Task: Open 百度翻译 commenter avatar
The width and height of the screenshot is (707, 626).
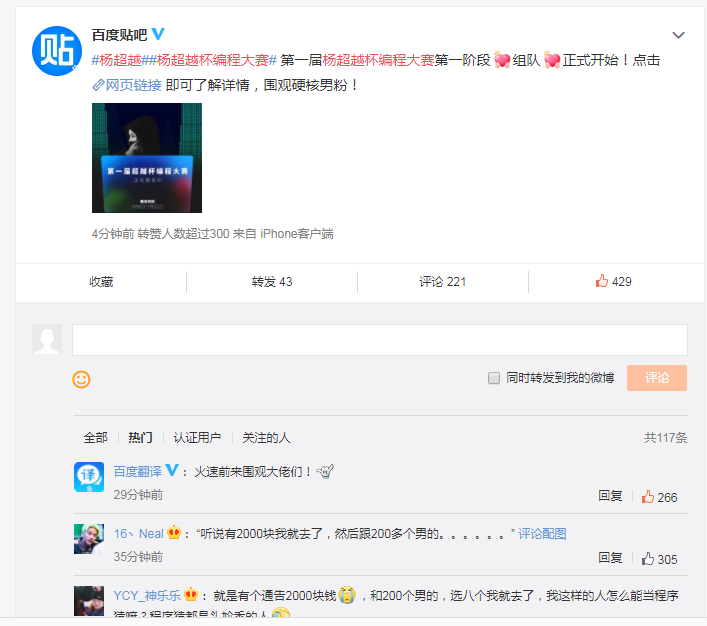Action: pyautogui.click(x=89, y=477)
